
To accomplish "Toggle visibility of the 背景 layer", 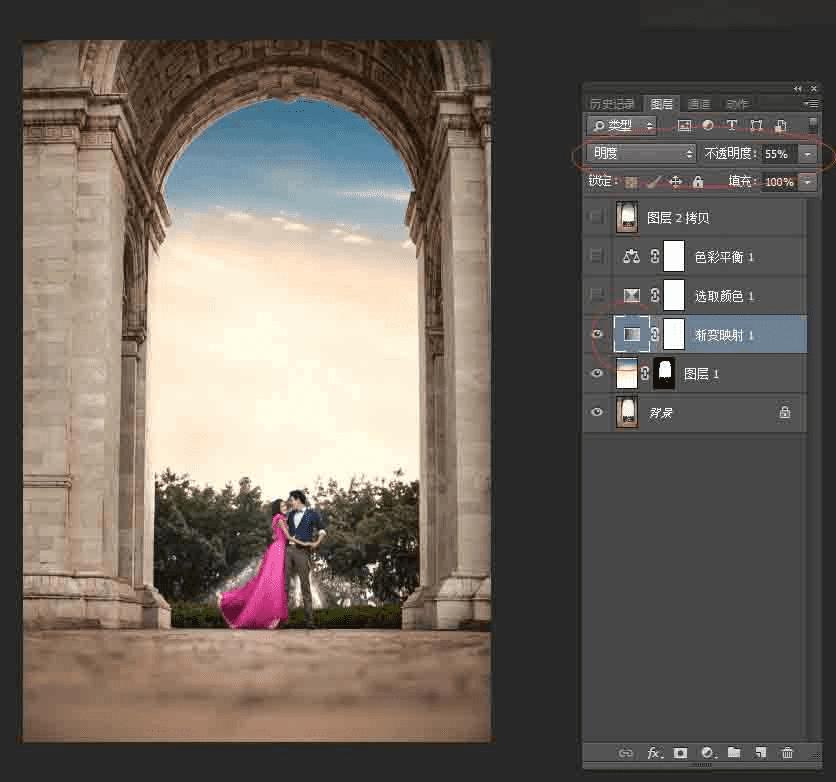I will tap(597, 412).
